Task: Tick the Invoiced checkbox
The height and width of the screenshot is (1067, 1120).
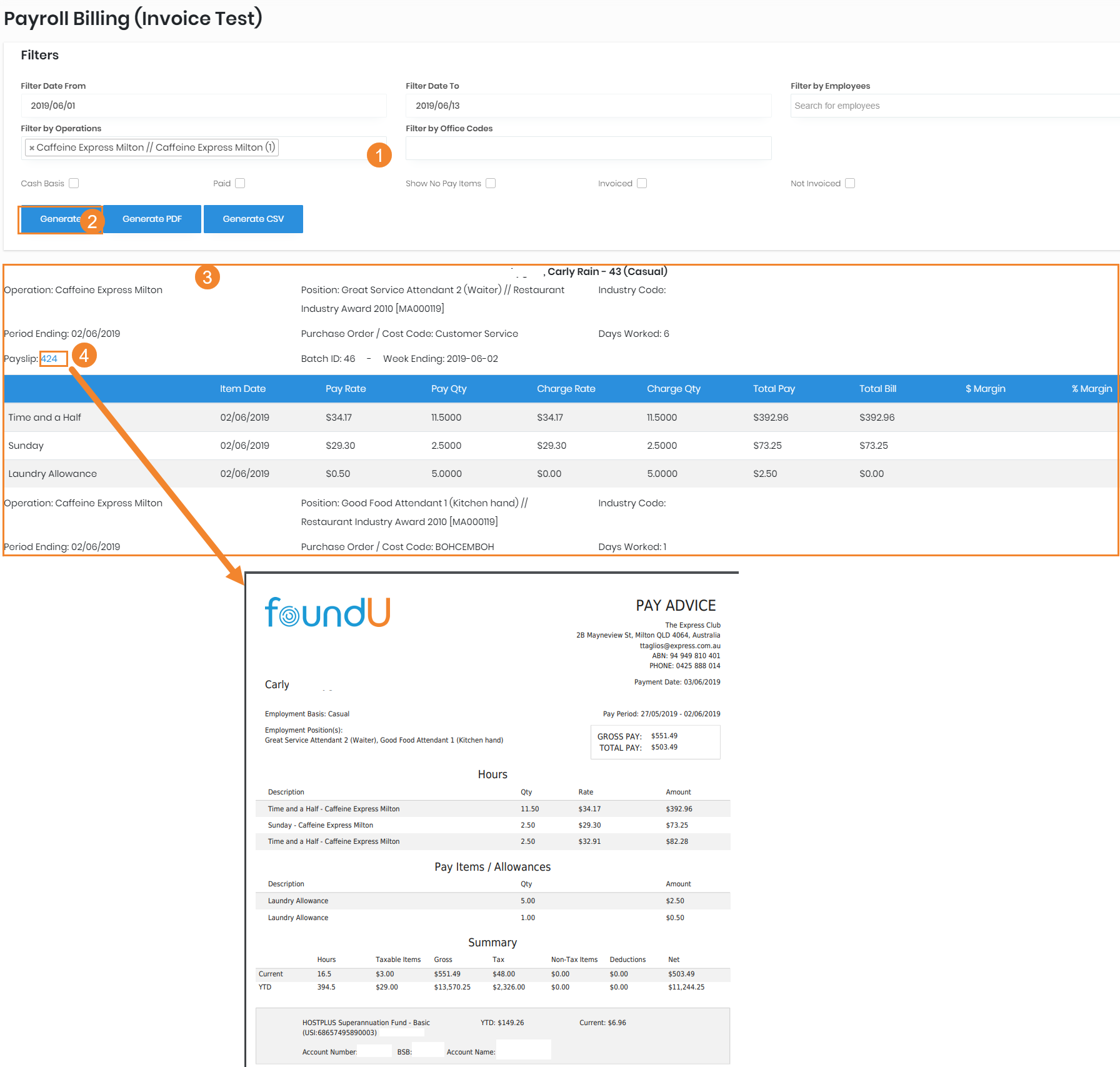Action: coord(642,183)
